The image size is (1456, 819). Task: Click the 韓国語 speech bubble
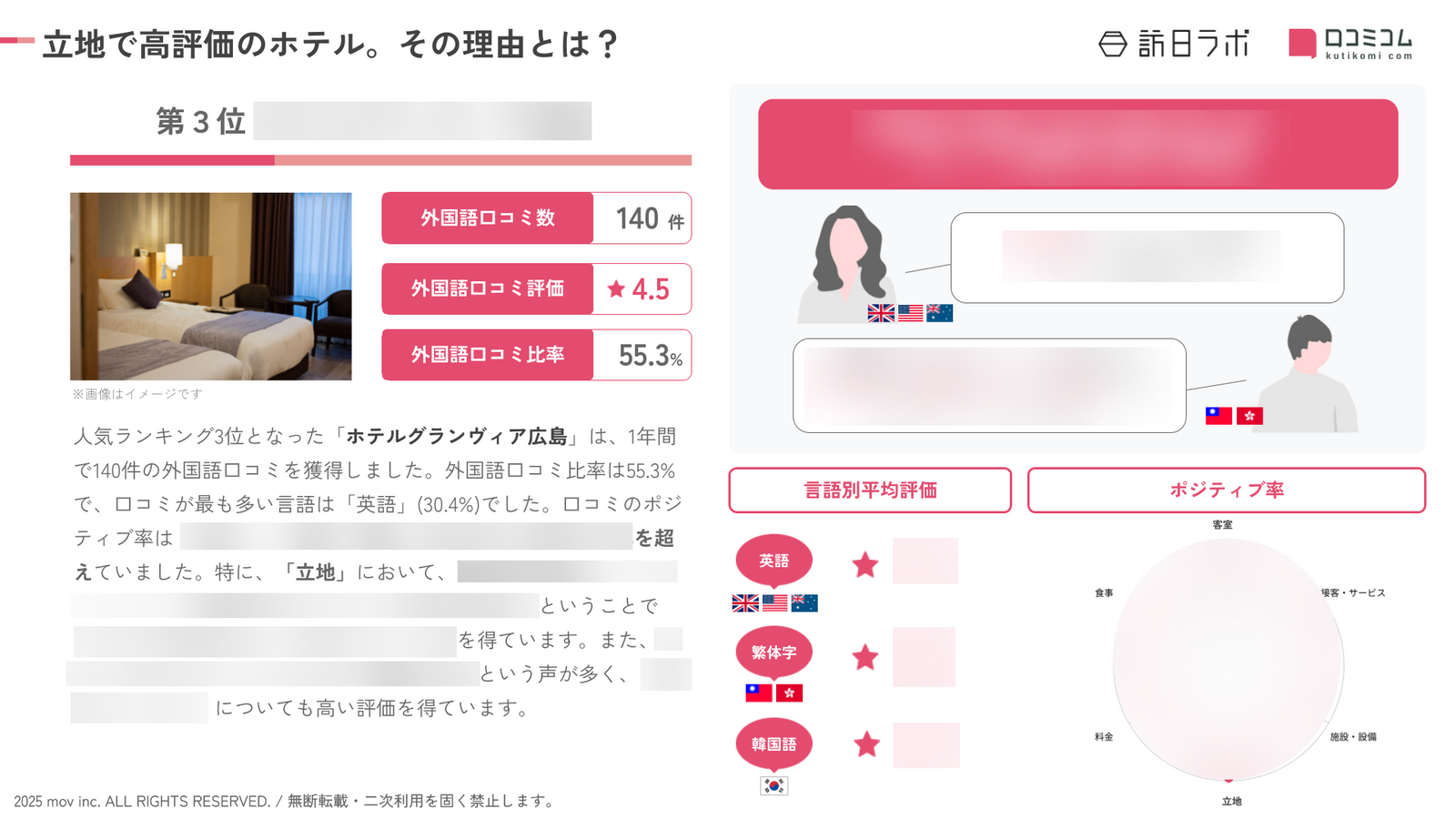(x=773, y=744)
